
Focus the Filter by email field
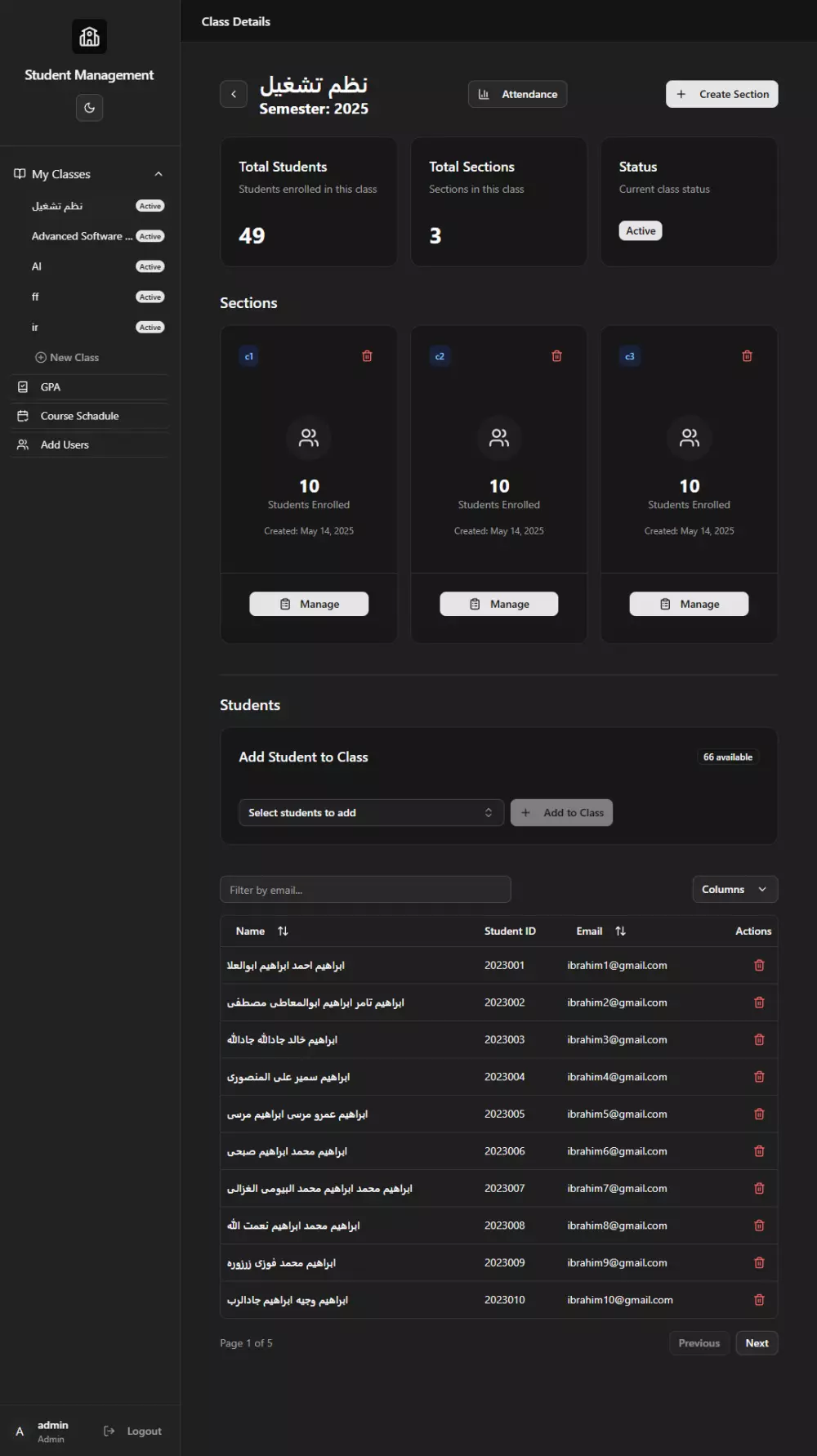pyautogui.click(x=365, y=890)
